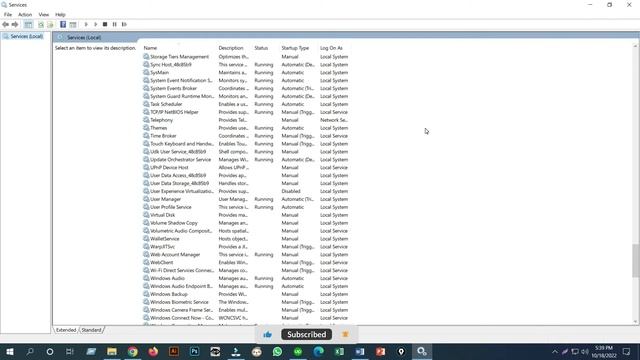The height and width of the screenshot is (360, 640).
Task: Click the Export List toolbar icon
Action: coord(50,24)
